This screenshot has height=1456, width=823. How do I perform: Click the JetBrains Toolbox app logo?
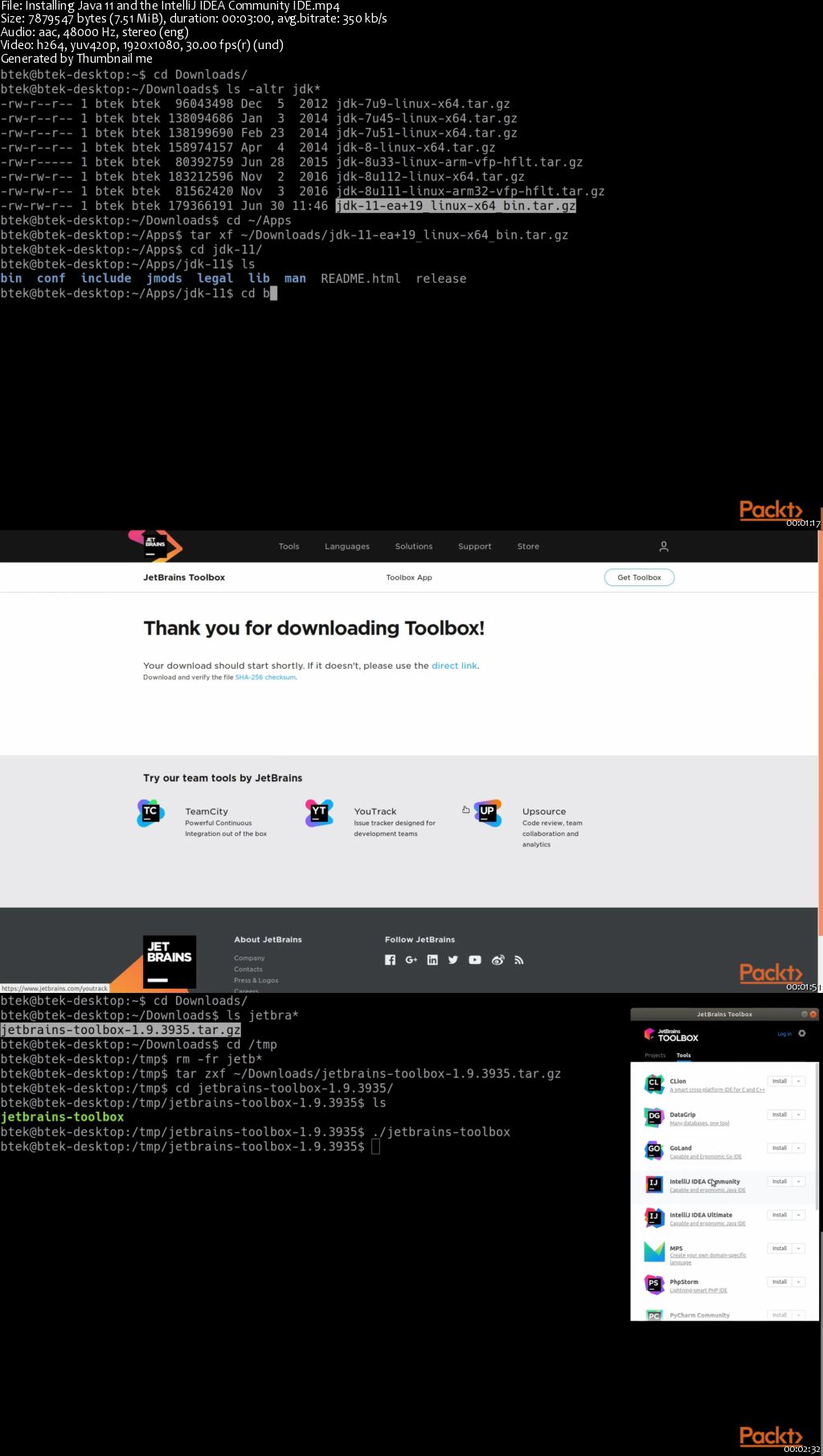[671, 1035]
